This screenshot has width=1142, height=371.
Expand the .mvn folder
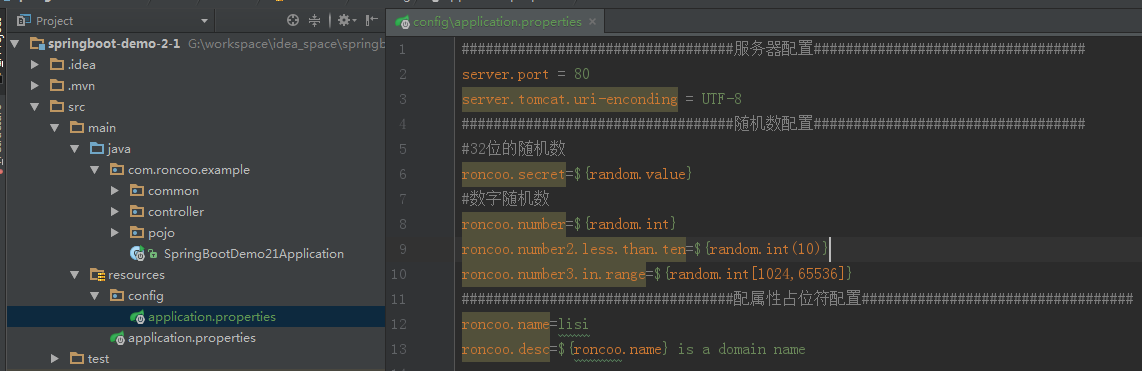[34, 86]
